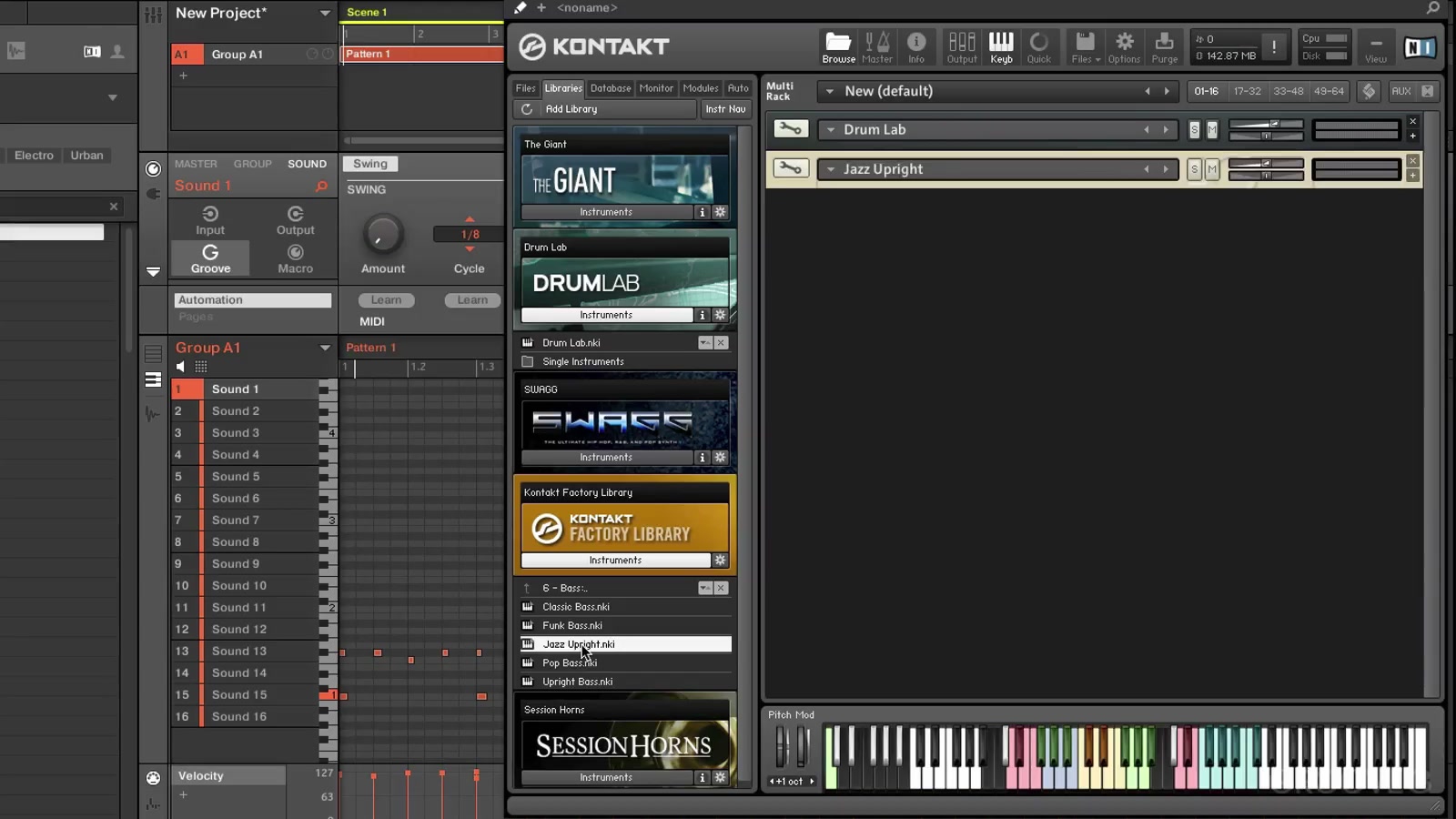The image size is (1456, 819).
Task: Click the Swing Amount knob
Action: tap(382, 235)
